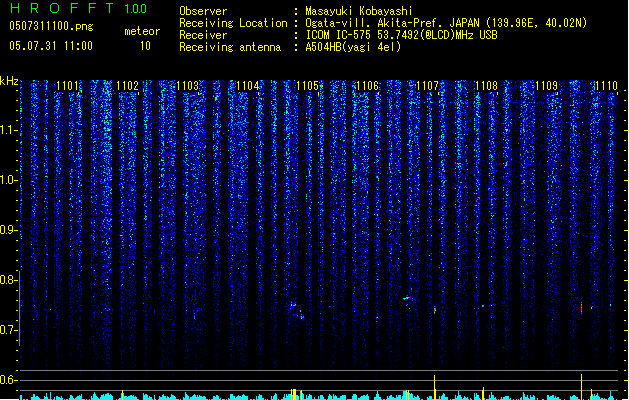Click the version number 1.0.0
This screenshot has width=629, height=400.
136,8
